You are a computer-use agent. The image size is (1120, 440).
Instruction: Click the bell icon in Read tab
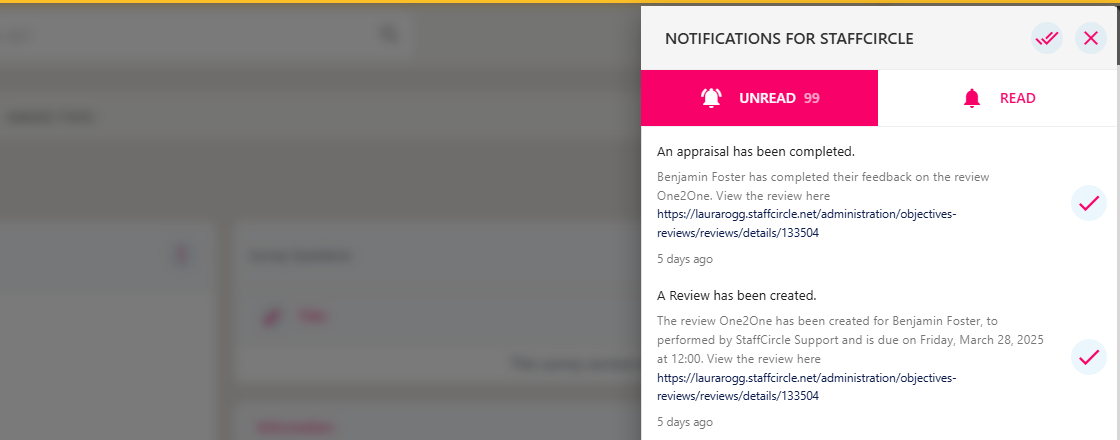point(971,98)
